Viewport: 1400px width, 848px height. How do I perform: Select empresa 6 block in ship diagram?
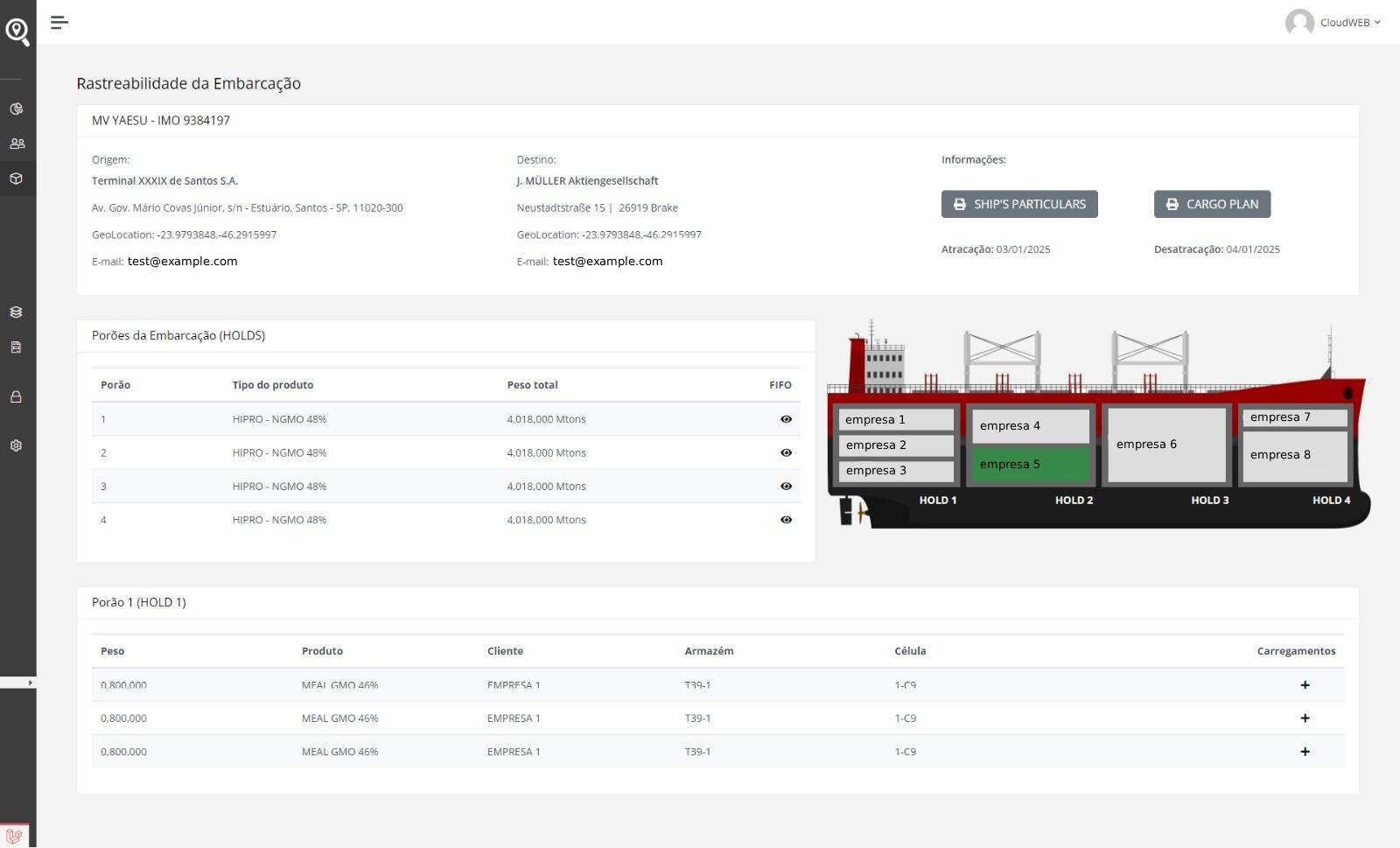click(x=1166, y=445)
